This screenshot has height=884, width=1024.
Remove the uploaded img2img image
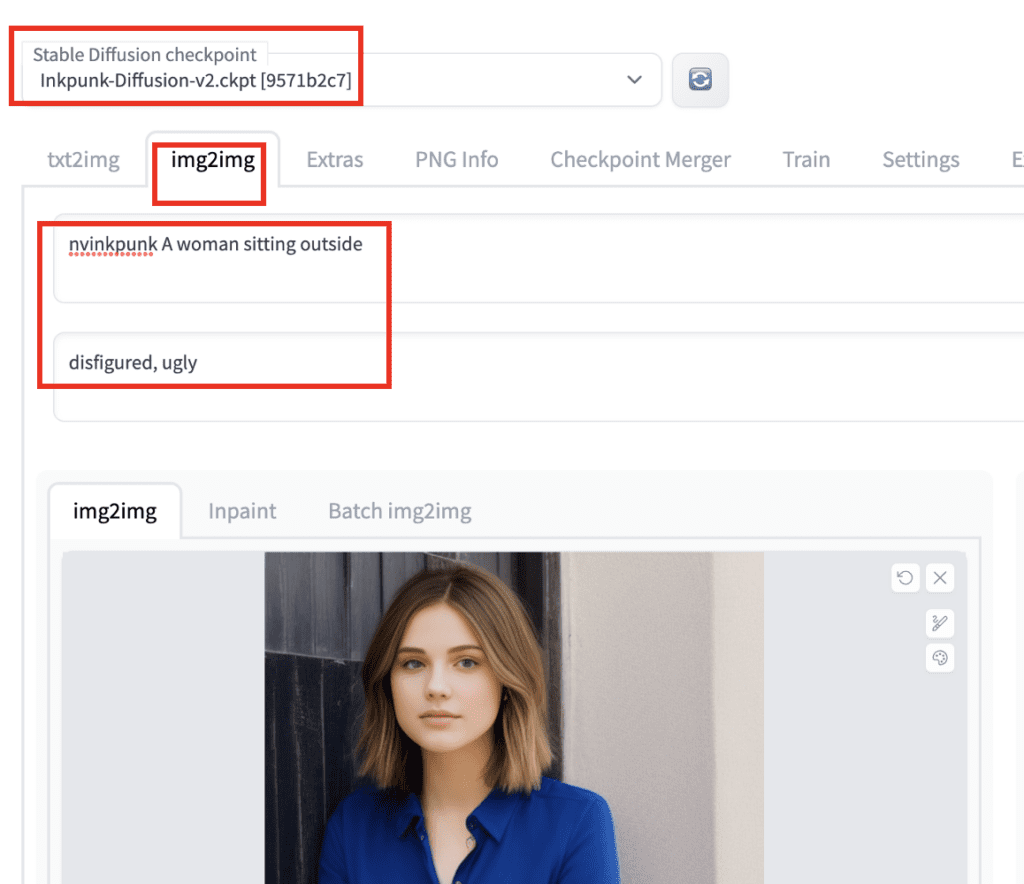click(940, 578)
